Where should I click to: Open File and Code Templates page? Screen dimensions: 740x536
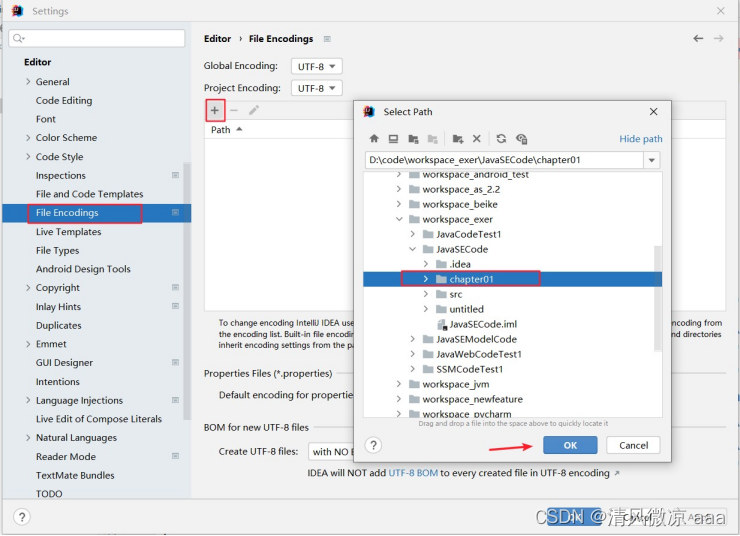click(x=89, y=194)
